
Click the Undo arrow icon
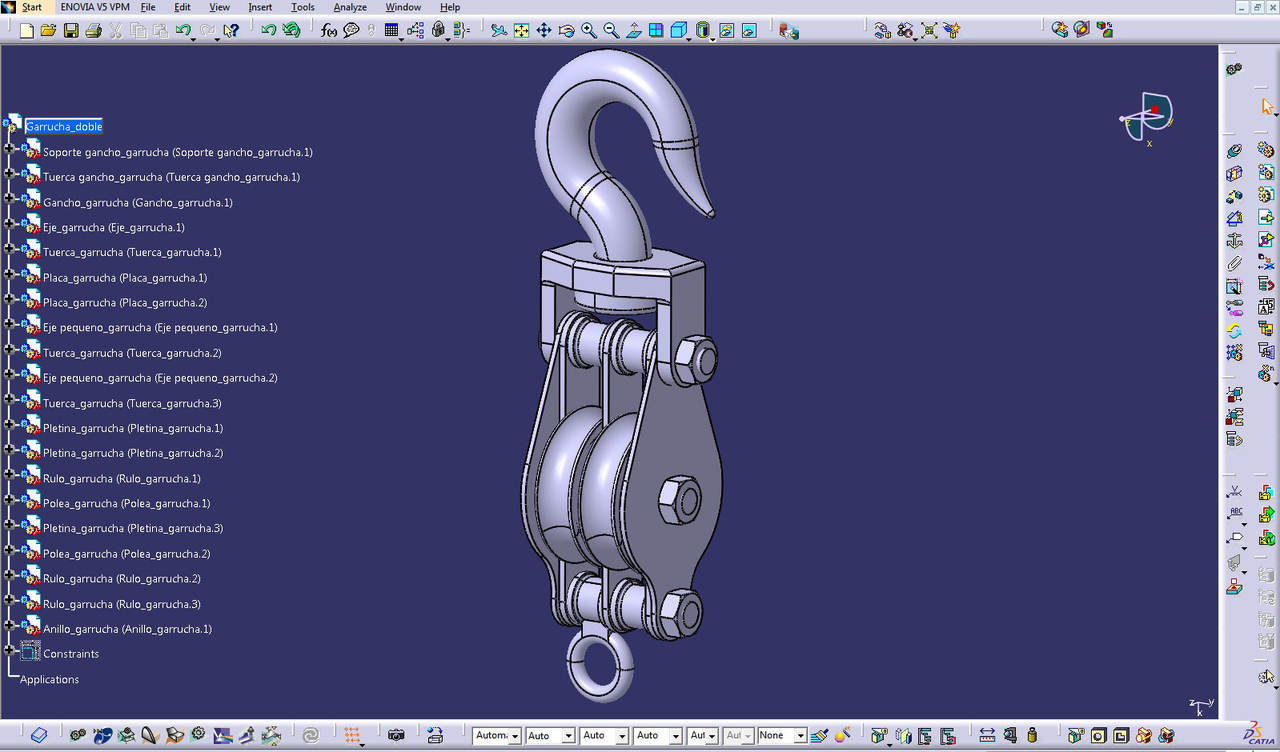183,31
